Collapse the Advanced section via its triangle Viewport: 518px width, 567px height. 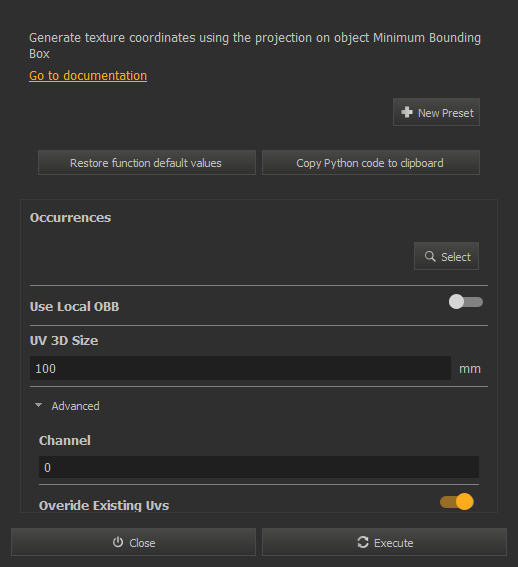pyautogui.click(x=38, y=405)
